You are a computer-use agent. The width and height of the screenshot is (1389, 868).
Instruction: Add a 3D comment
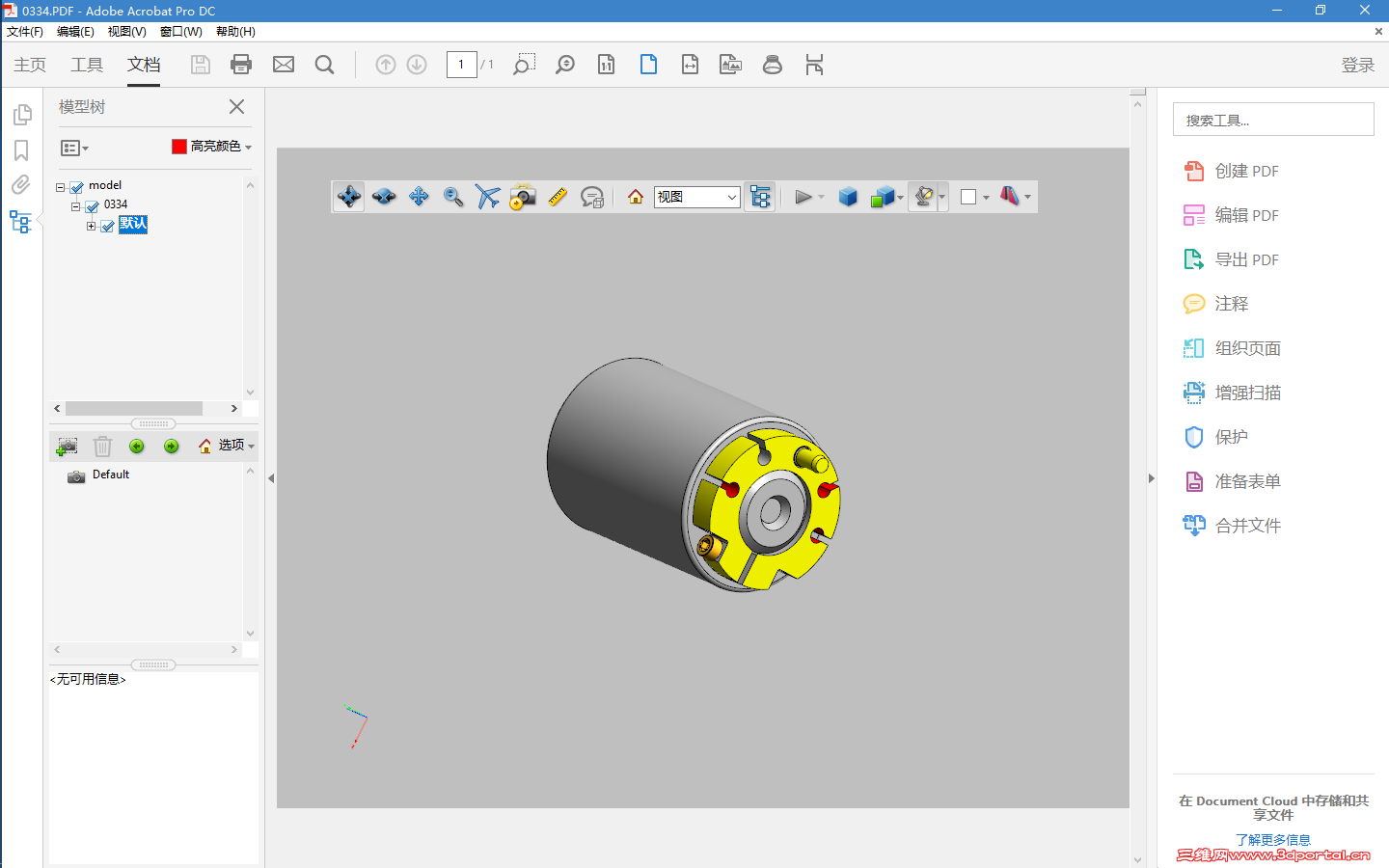point(592,197)
